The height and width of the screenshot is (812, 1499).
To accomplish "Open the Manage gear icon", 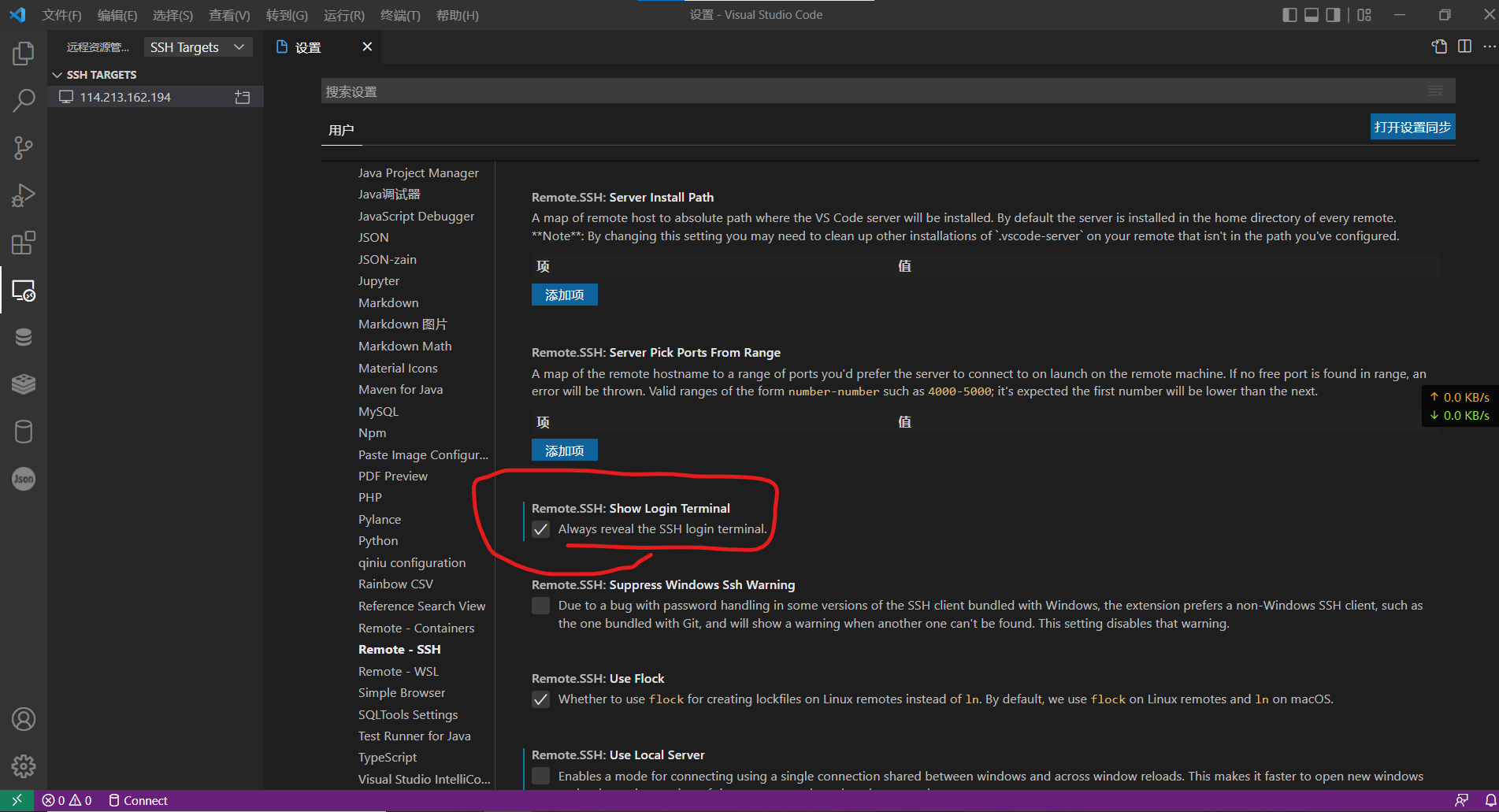I will [24, 766].
